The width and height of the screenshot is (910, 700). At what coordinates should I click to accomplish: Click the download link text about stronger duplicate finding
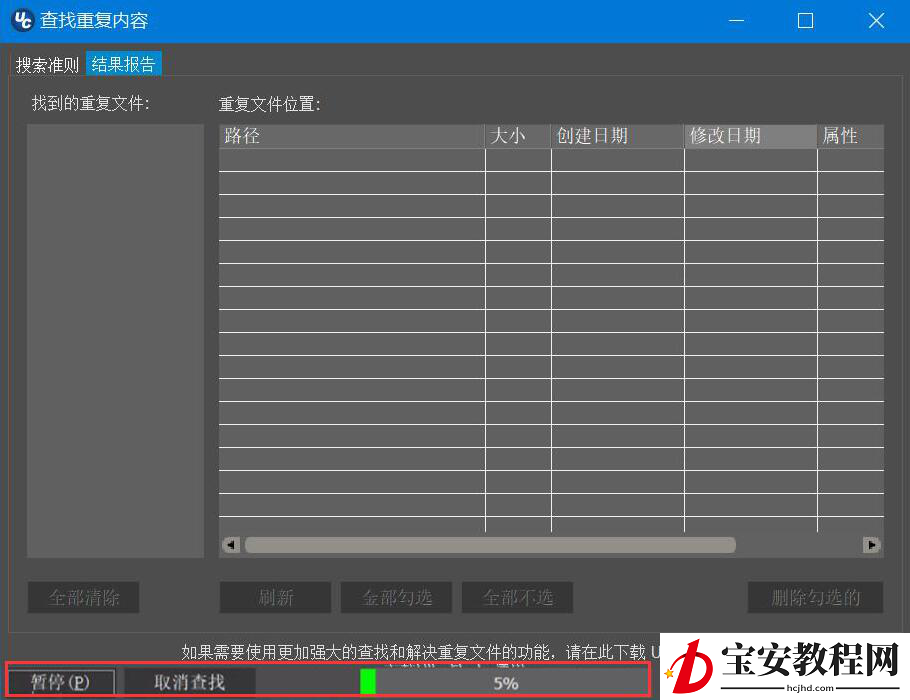click(421, 652)
